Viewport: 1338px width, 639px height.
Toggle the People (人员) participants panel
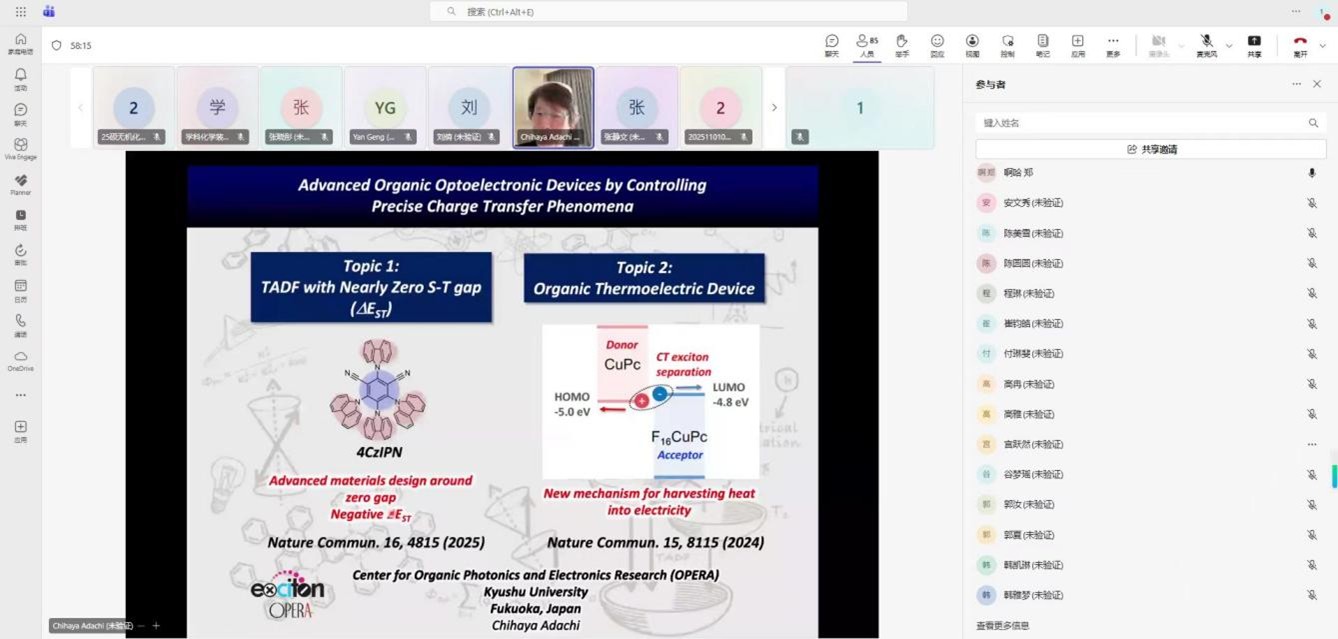coord(867,45)
